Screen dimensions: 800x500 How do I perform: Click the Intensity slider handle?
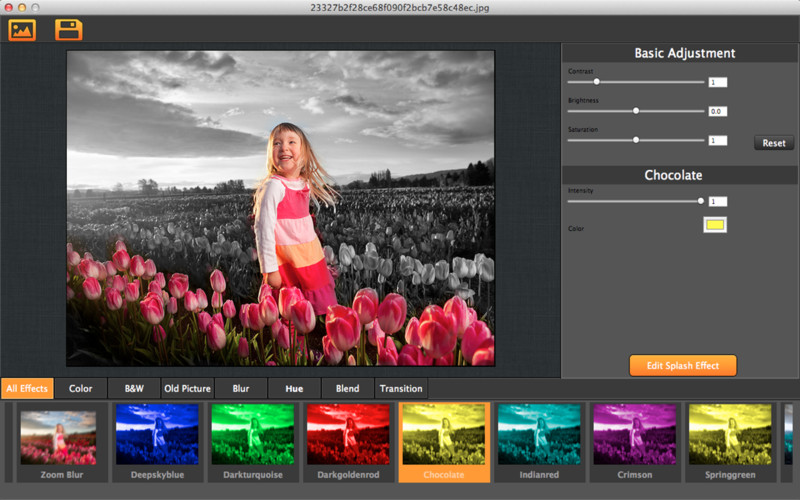click(x=701, y=201)
